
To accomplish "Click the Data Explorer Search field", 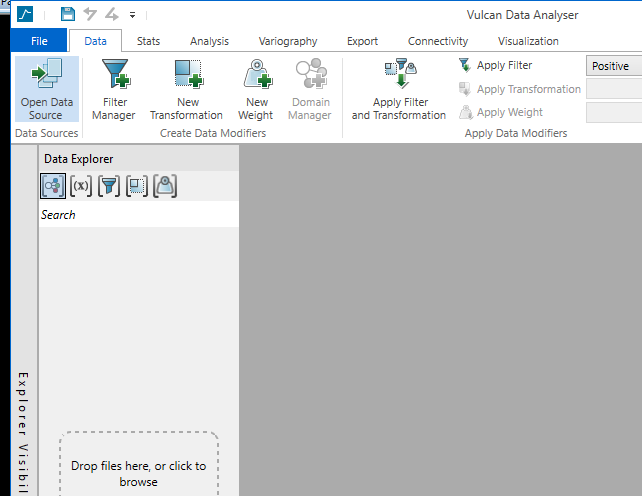I will click(x=139, y=215).
